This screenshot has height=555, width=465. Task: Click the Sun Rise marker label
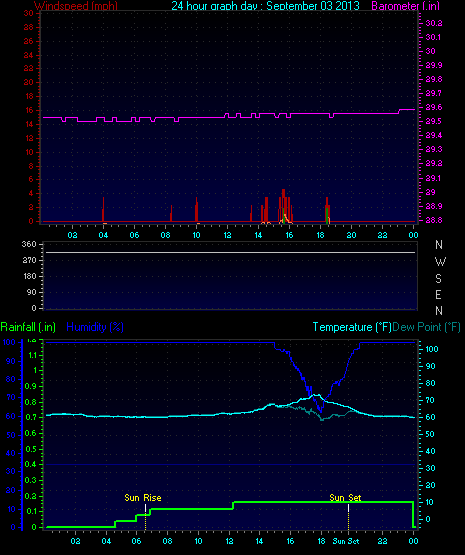coord(143,498)
